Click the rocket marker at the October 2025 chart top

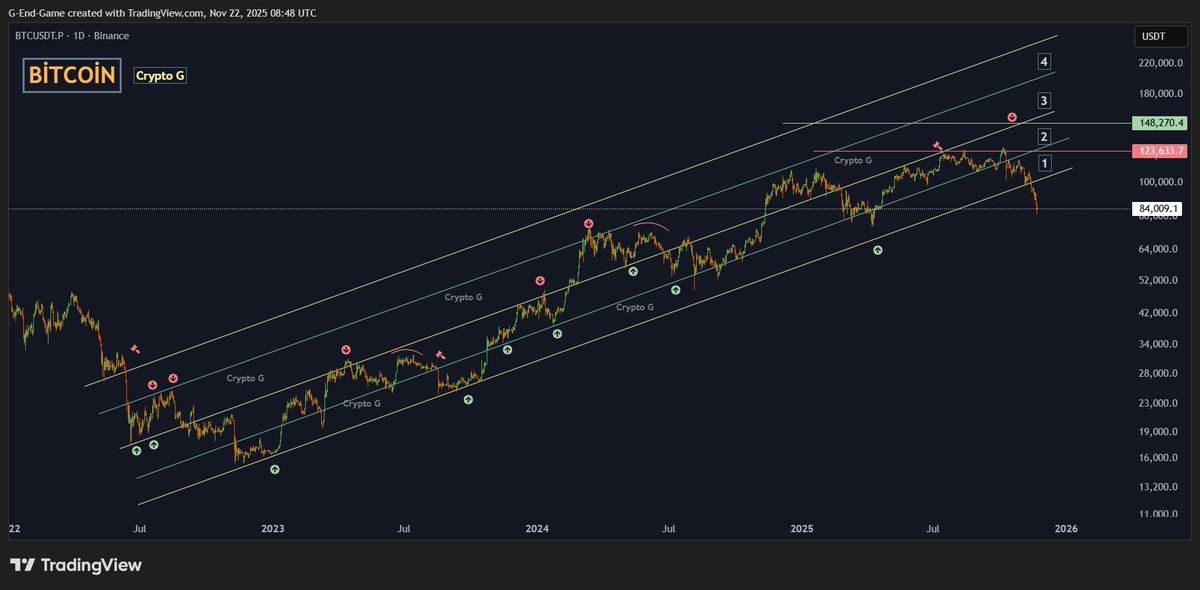pos(936,145)
